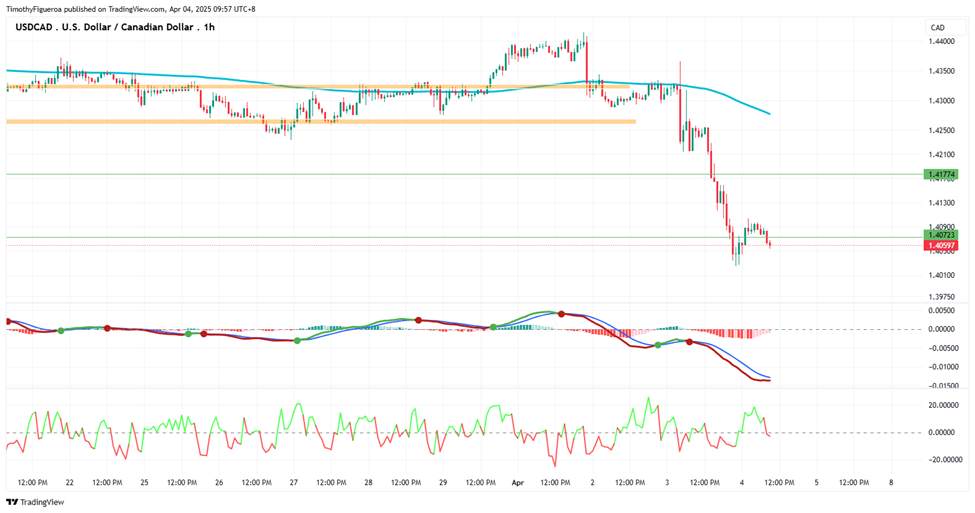This screenshot has width=975, height=513.
Task: Click the 1.39750 price axis value
Action: tap(941, 297)
